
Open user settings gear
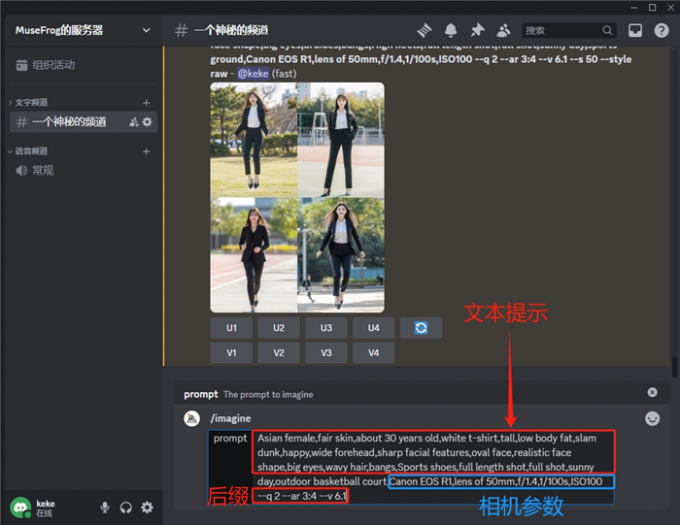(147, 507)
